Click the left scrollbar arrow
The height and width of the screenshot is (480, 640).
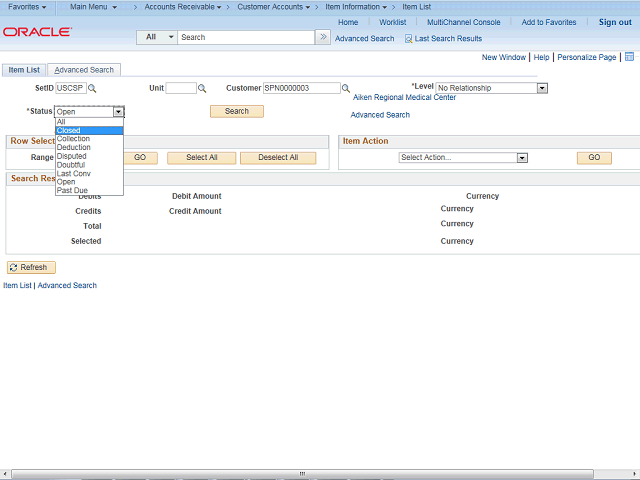4,473
